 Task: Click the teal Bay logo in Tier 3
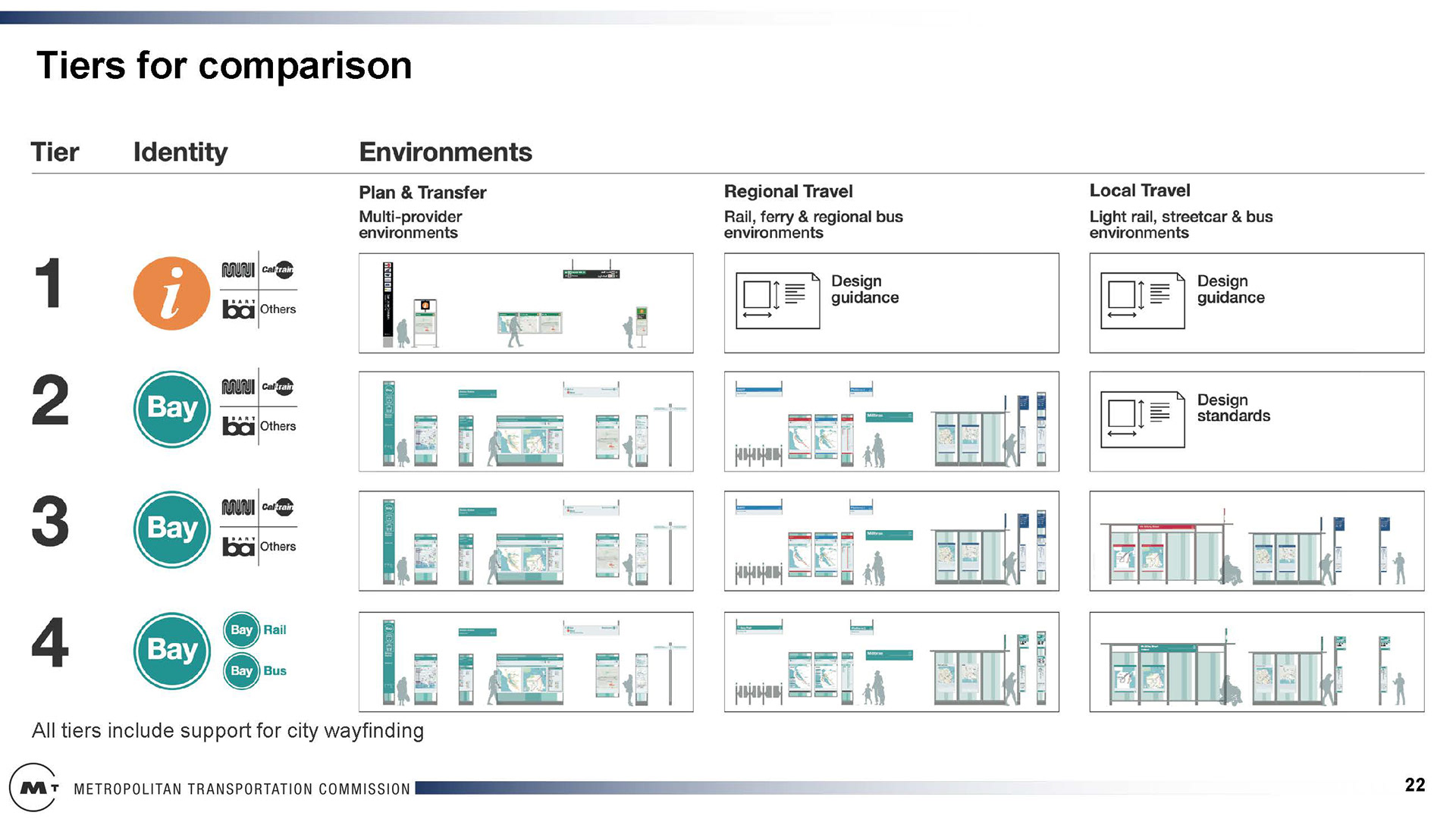172,529
